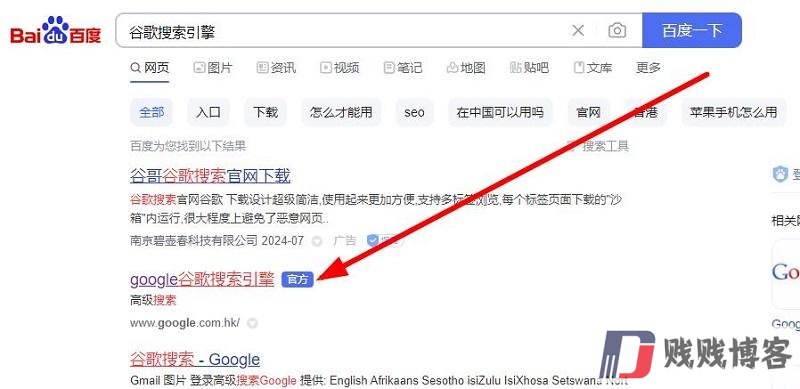Open the 更多 tab menu
Screen dimensions: 800x389
coord(648,67)
